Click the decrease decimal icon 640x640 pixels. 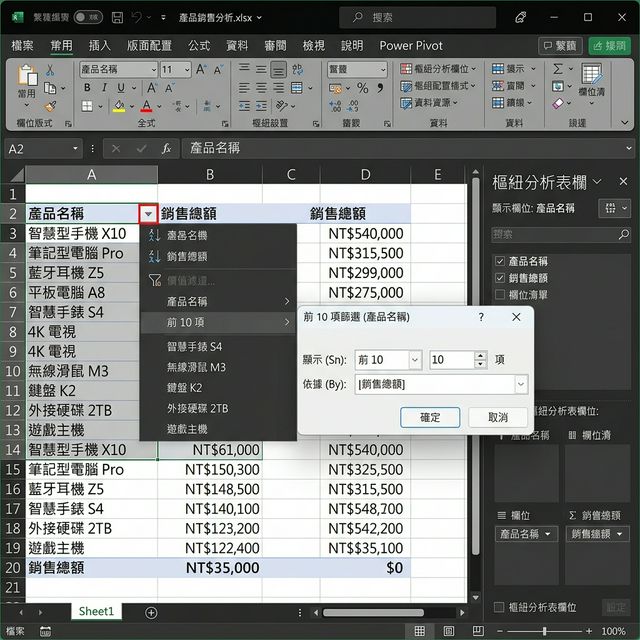[x=353, y=106]
